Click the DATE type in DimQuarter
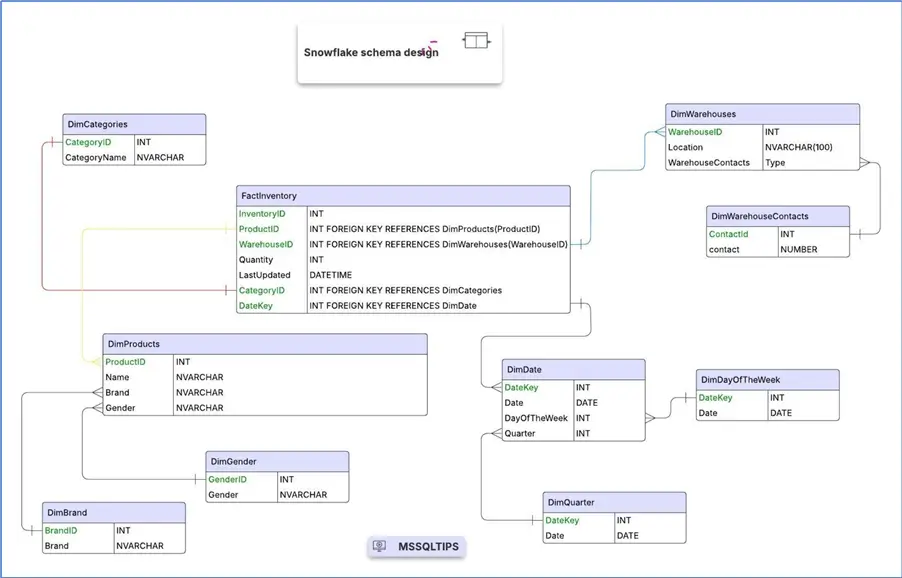Screen dimensions: 902x578 [628, 535]
